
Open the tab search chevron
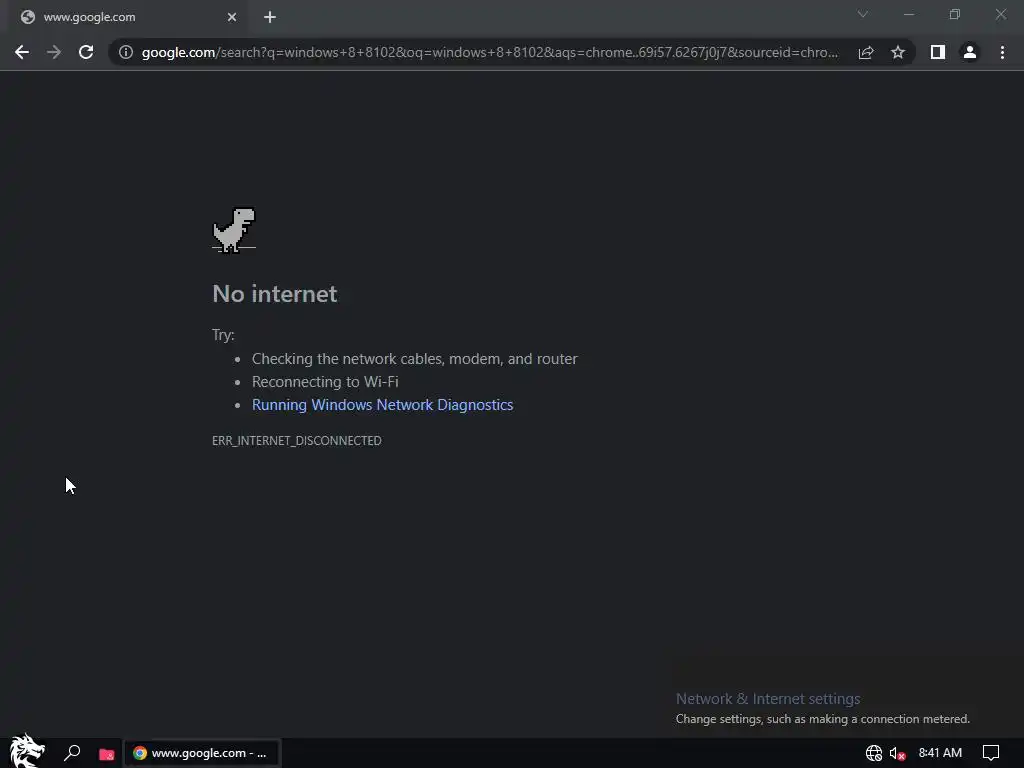point(863,14)
